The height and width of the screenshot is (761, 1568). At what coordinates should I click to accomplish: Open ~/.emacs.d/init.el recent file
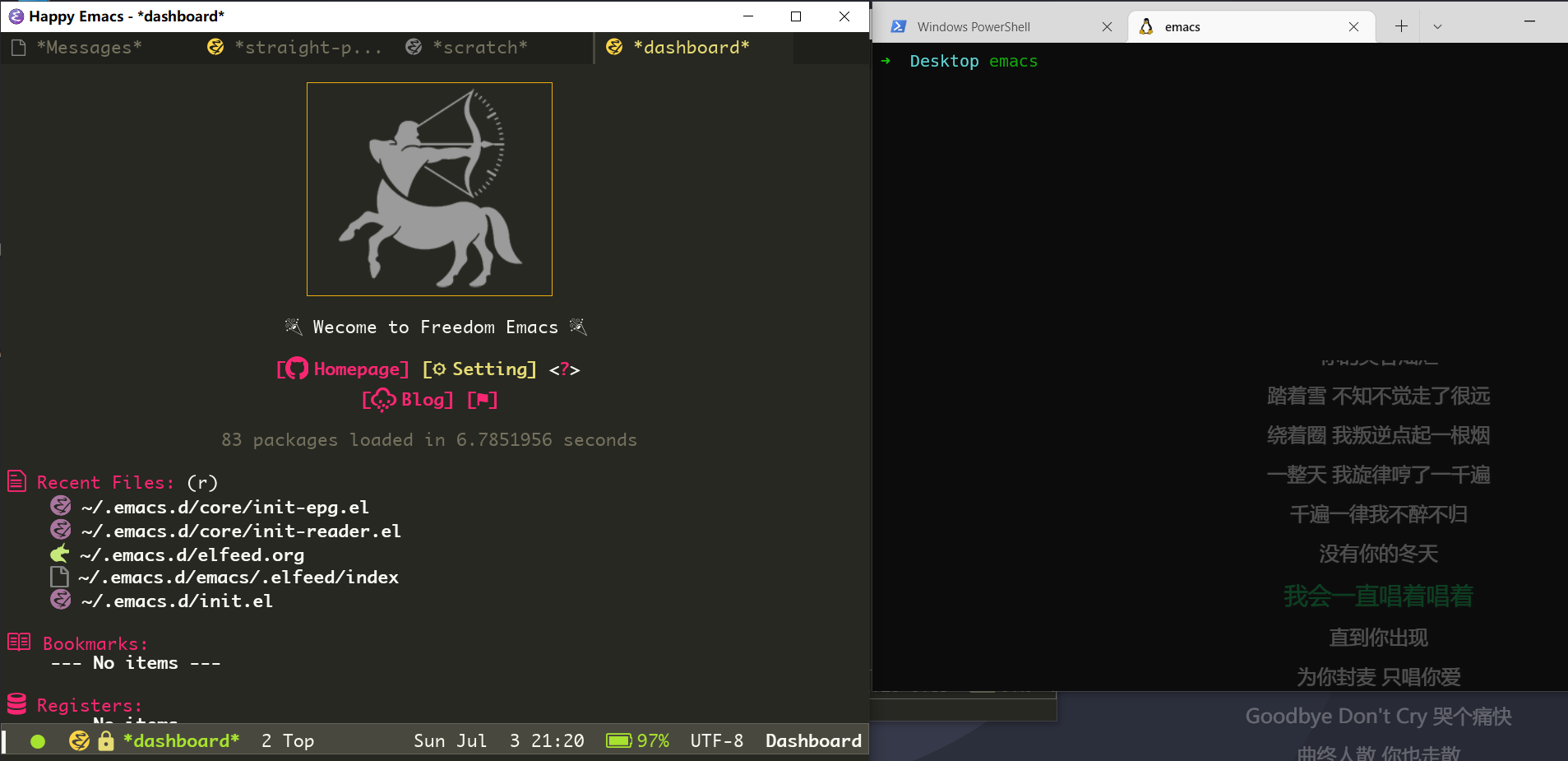177,601
